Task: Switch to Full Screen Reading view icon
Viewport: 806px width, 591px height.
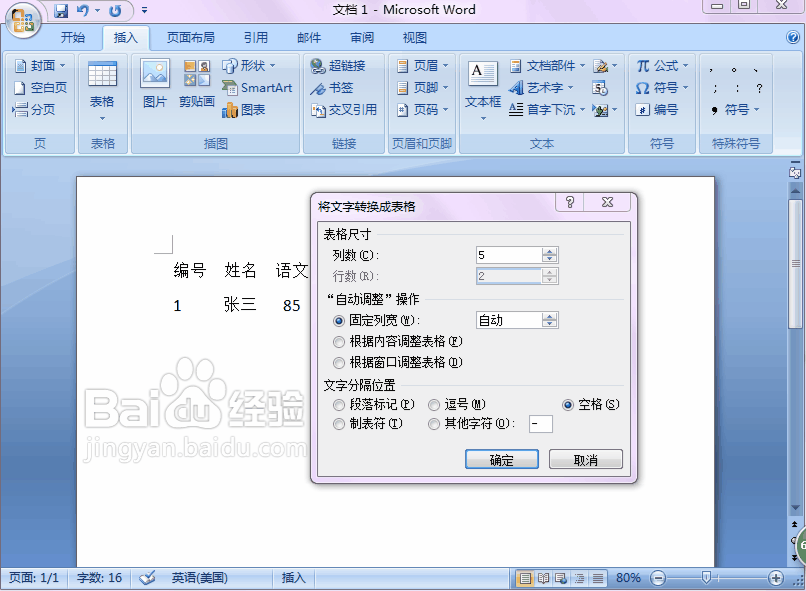Action: point(543,579)
